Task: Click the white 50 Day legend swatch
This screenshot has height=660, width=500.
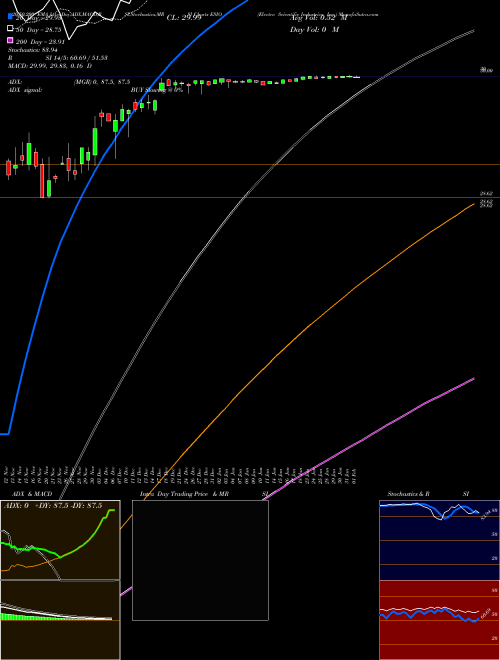Action: click(x=10, y=28)
